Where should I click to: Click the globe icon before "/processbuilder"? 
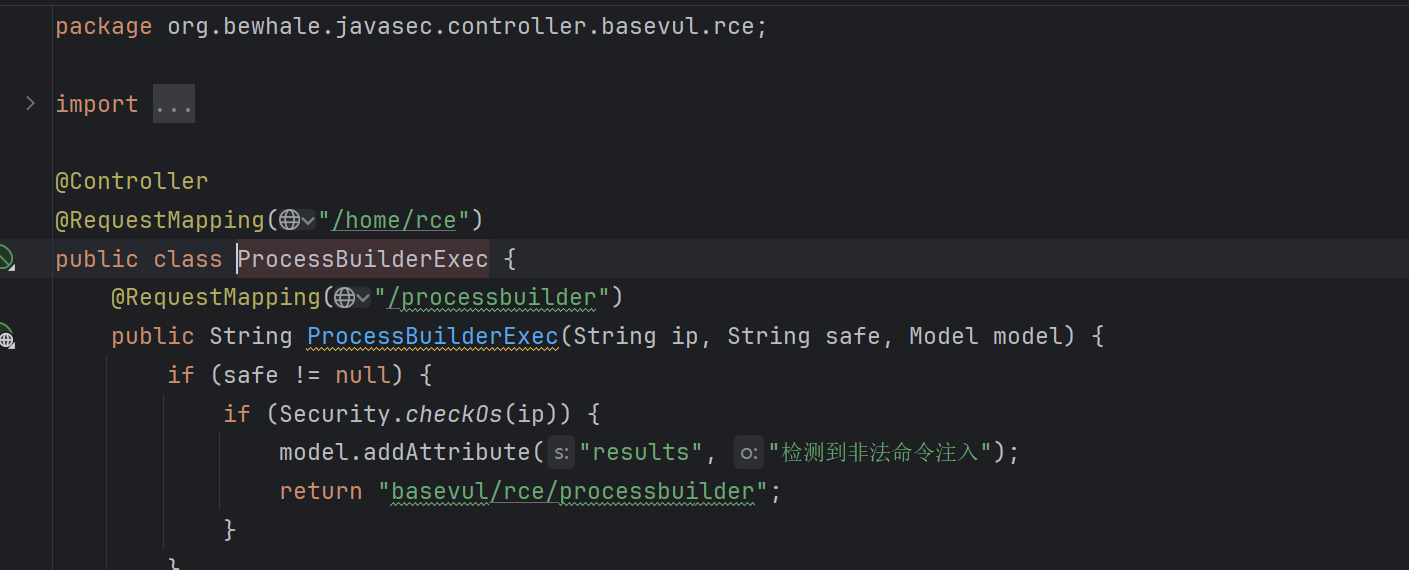click(x=345, y=298)
